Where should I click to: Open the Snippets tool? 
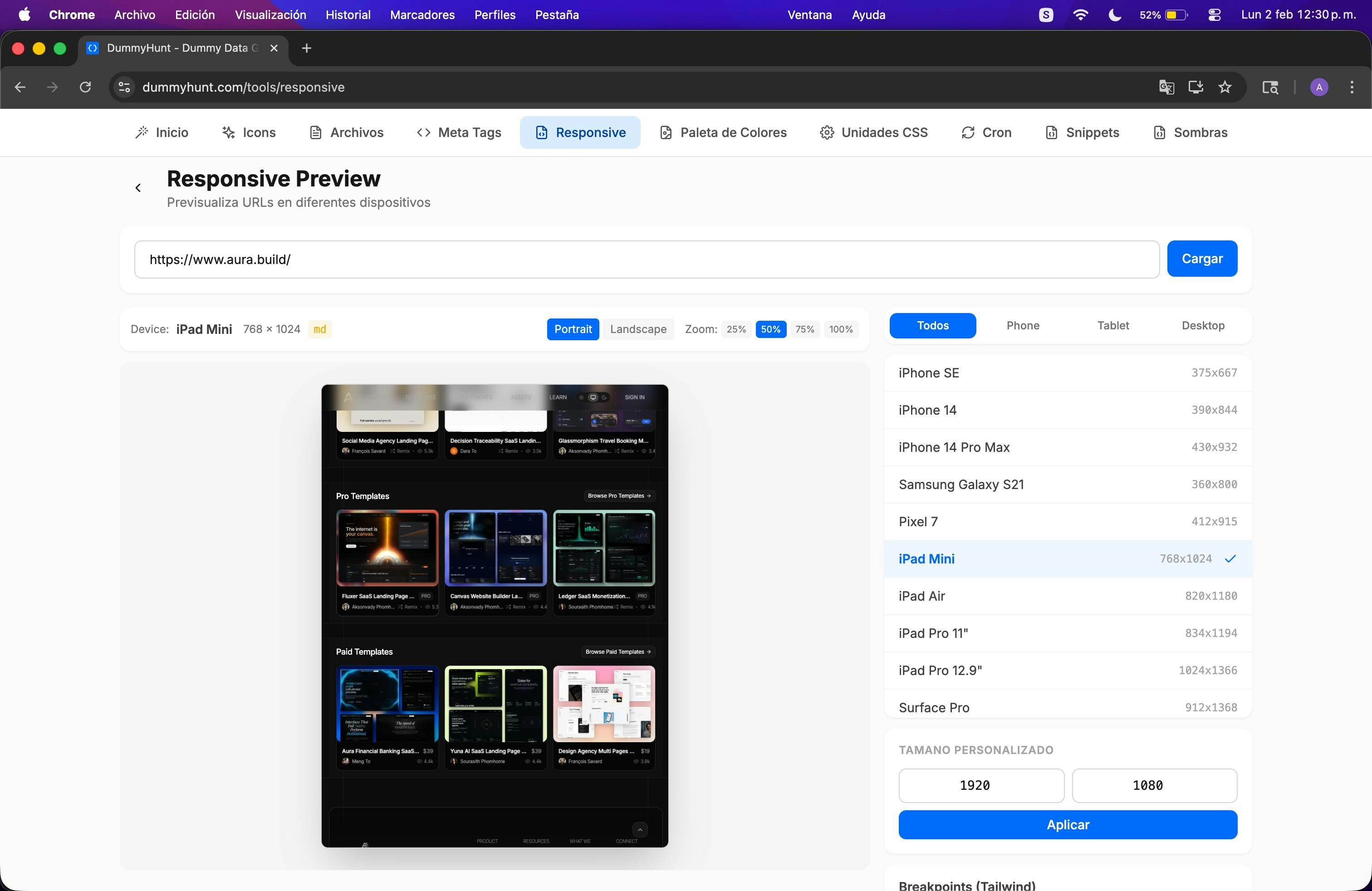[1082, 132]
